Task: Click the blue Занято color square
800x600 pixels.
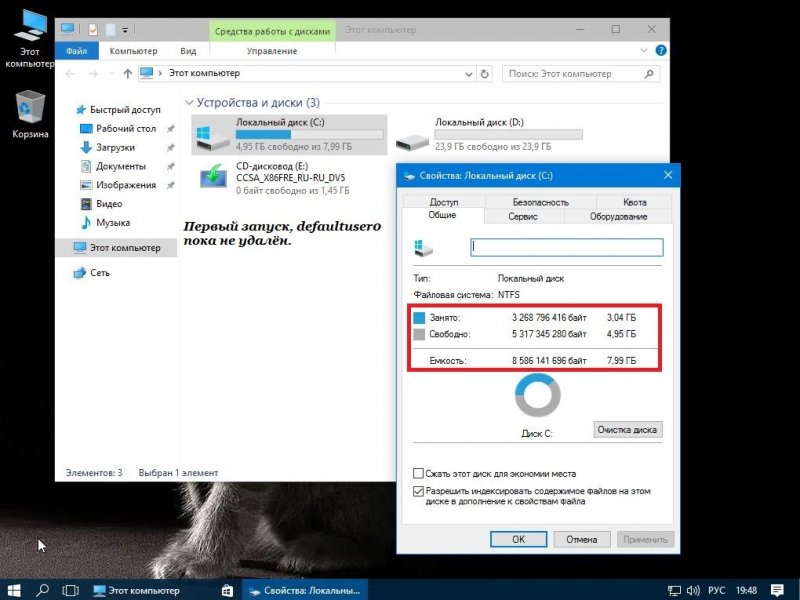Action: pos(419,318)
